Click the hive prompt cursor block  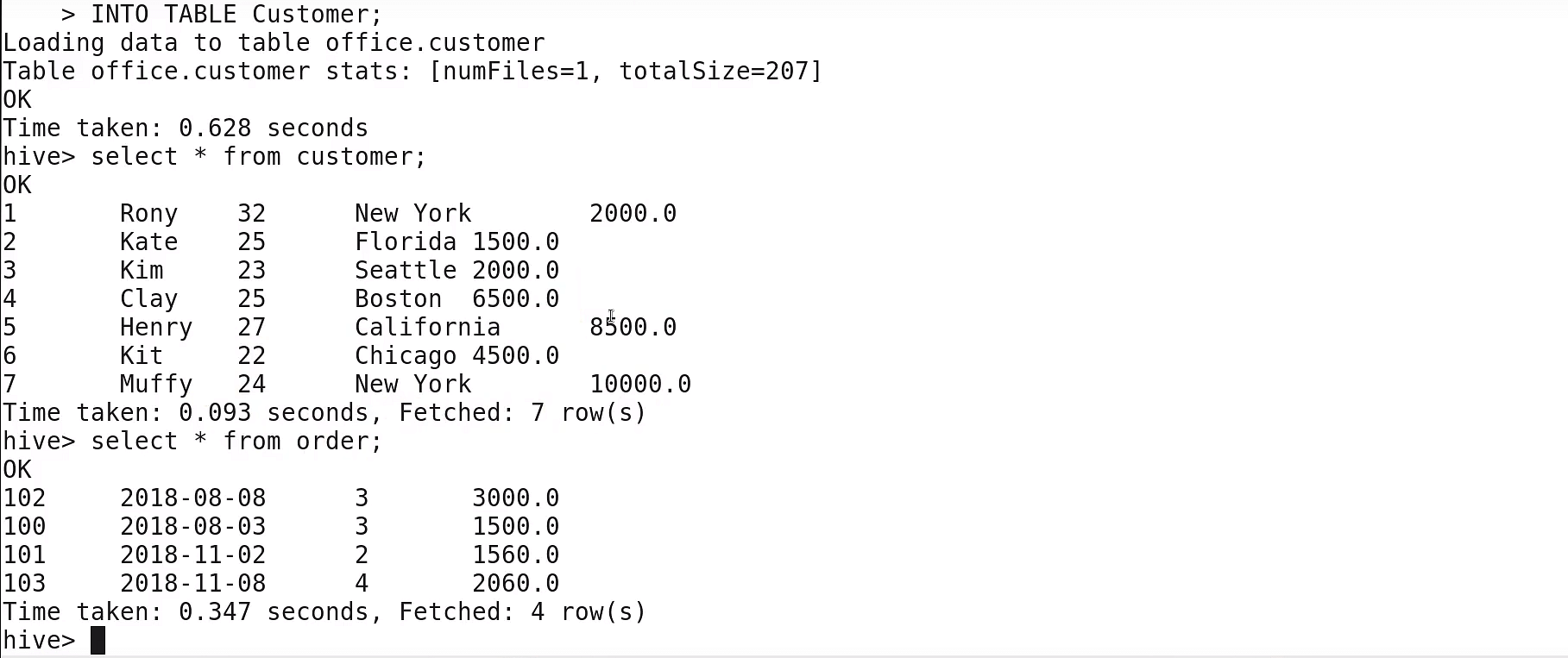98,641
